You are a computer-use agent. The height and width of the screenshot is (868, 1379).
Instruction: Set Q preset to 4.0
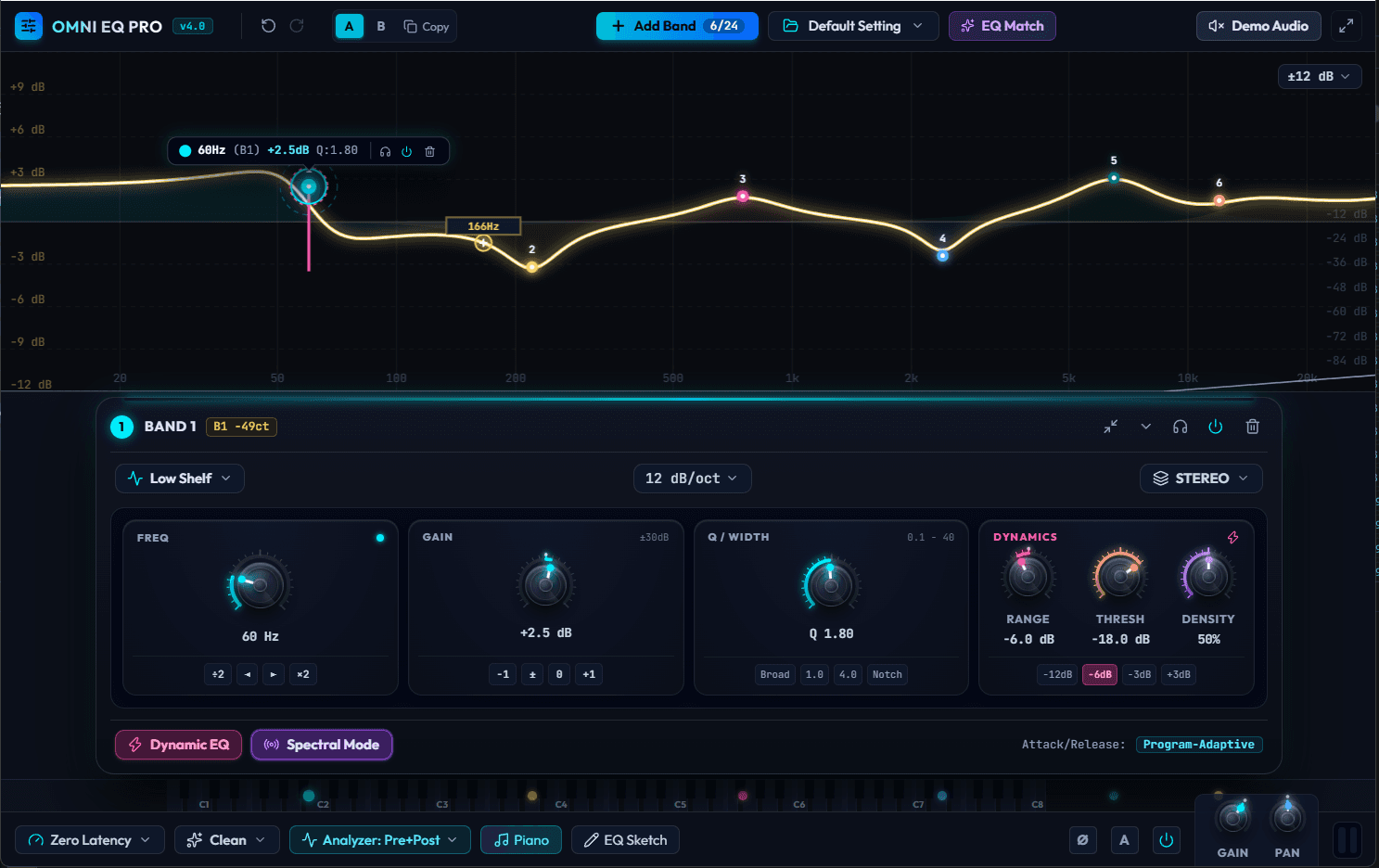849,674
